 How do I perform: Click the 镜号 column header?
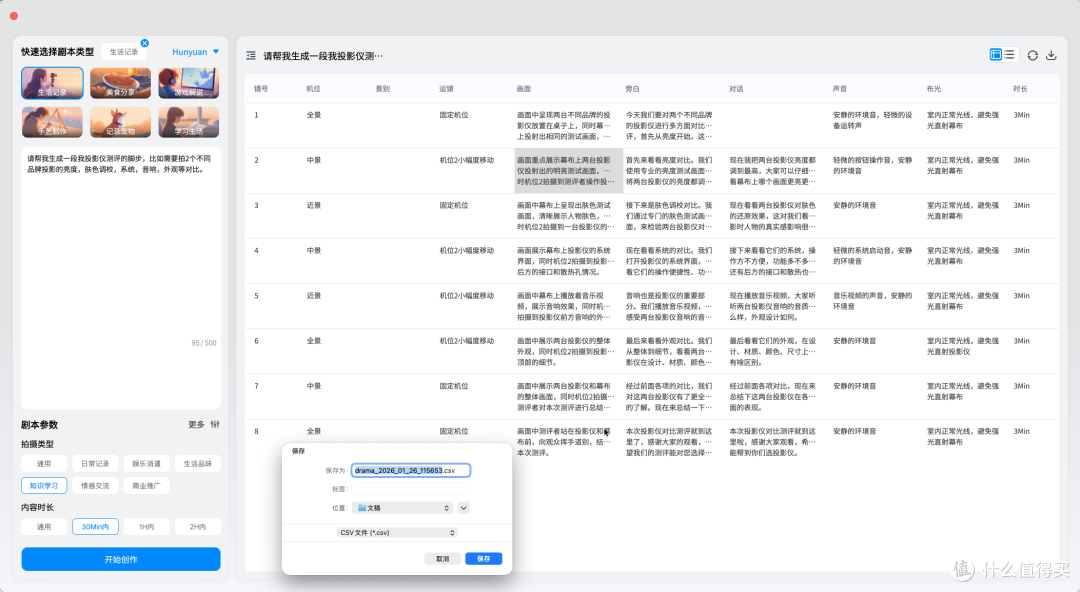point(261,89)
